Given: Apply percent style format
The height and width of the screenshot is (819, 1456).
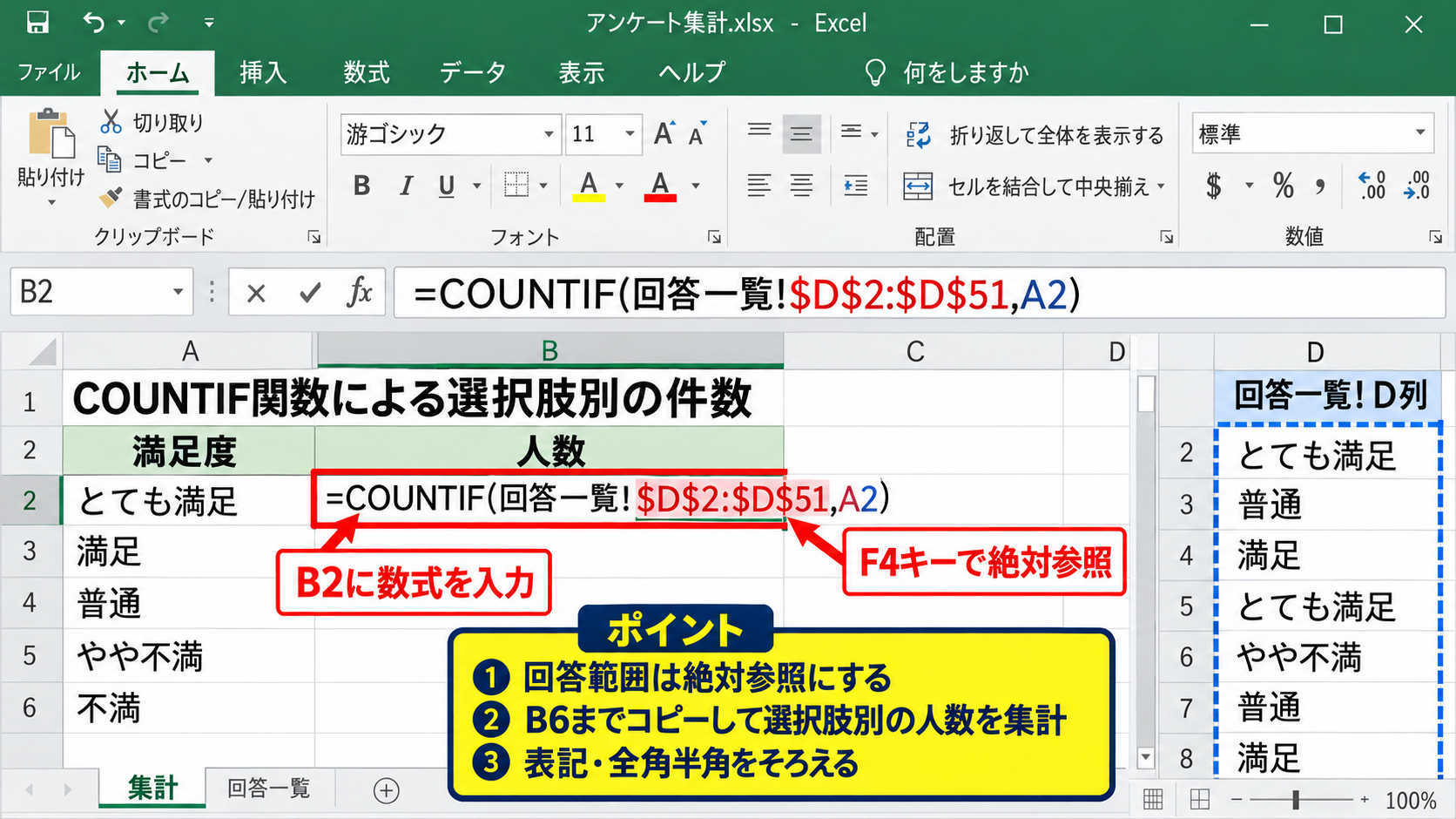Looking at the screenshot, I should [x=1283, y=185].
